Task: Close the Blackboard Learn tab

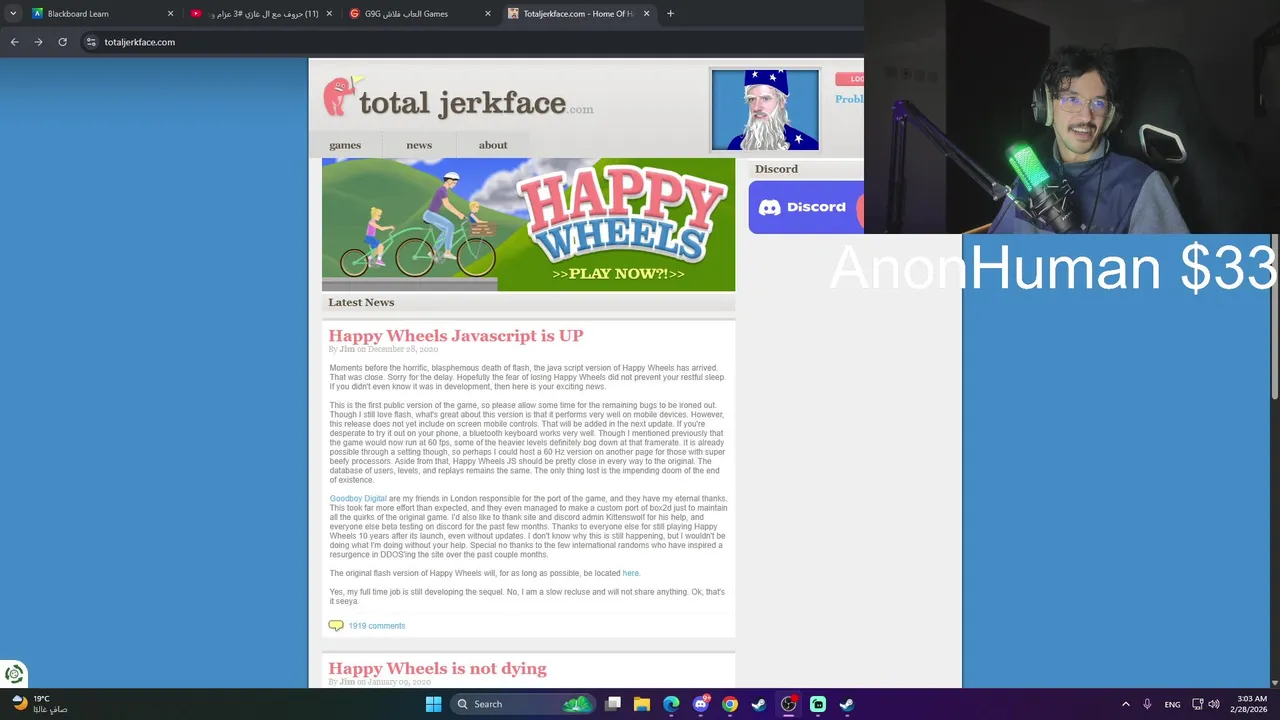Action: pos(170,14)
